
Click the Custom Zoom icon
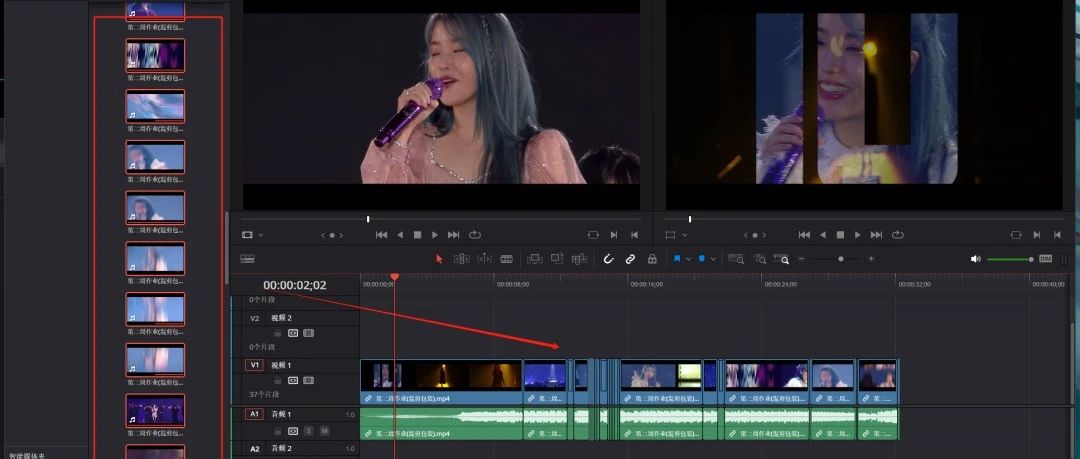pyautogui.click(x=781, y=259)
